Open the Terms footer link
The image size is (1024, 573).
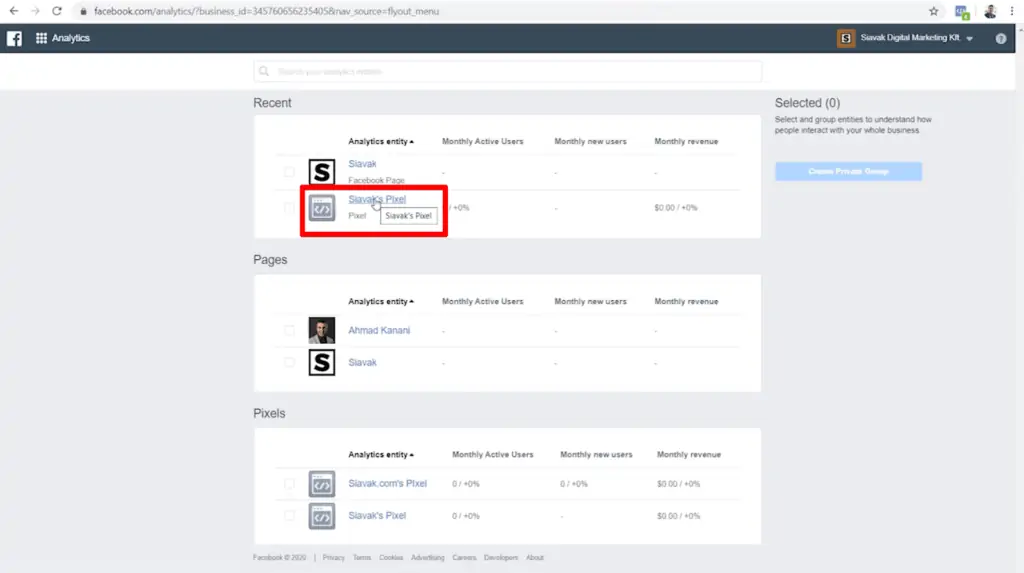pos(362,557)
